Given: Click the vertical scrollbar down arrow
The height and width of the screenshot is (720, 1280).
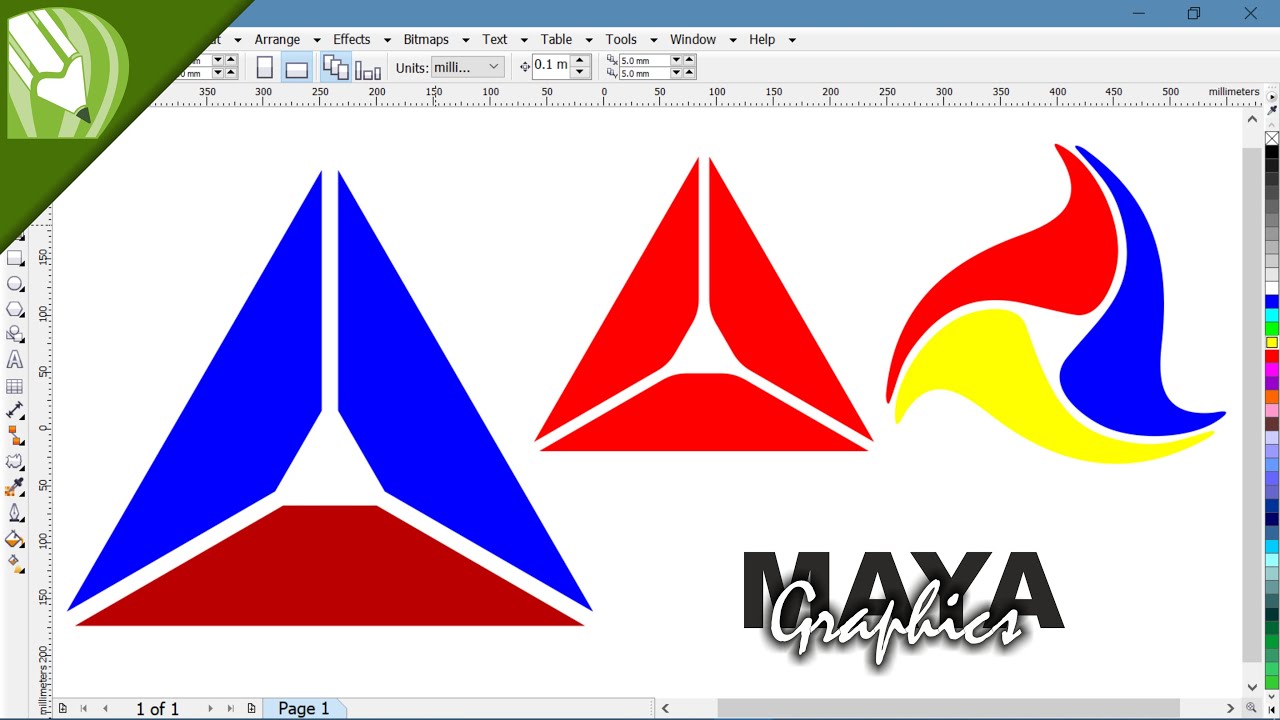Looking at the screenshot, I should tap(1253, 687).
